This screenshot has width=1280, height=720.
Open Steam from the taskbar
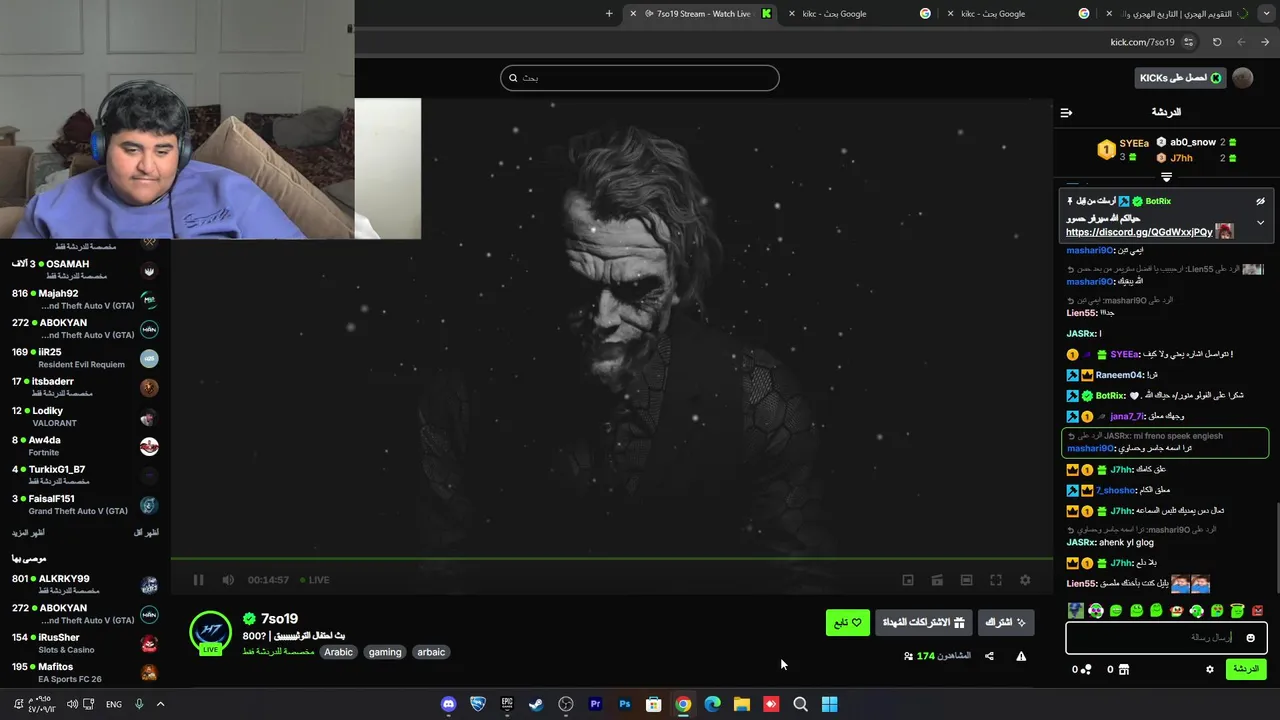(x=536, y=704)
